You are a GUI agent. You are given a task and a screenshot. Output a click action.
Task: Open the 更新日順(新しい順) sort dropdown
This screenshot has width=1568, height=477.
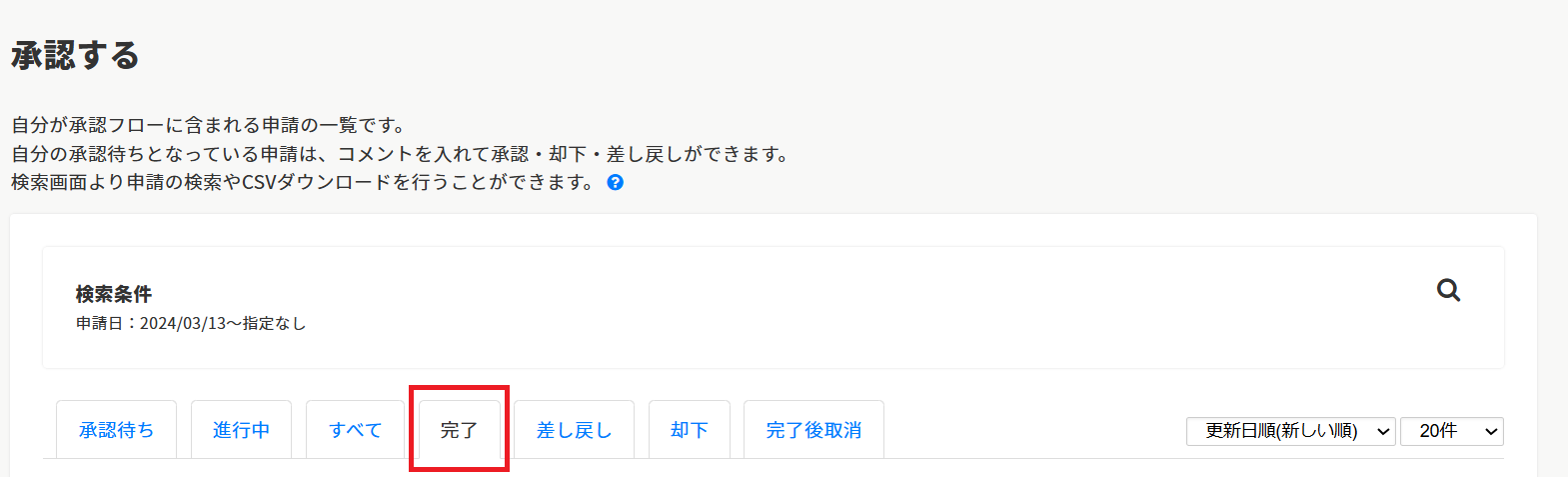click(1280, 431)
